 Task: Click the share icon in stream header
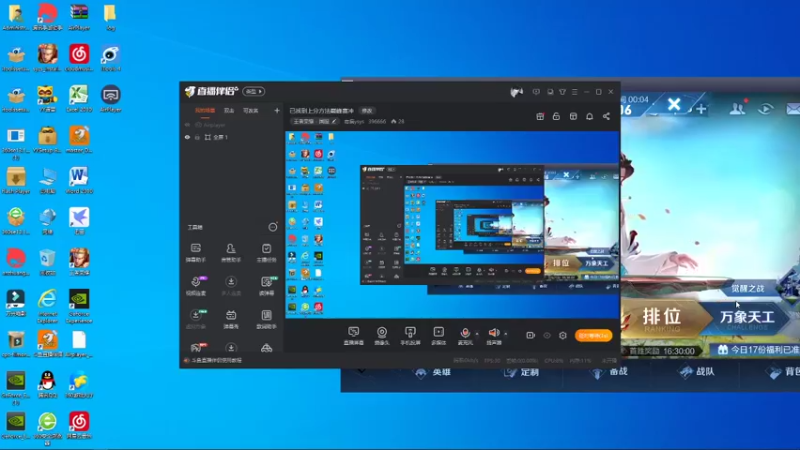[606, 116]
